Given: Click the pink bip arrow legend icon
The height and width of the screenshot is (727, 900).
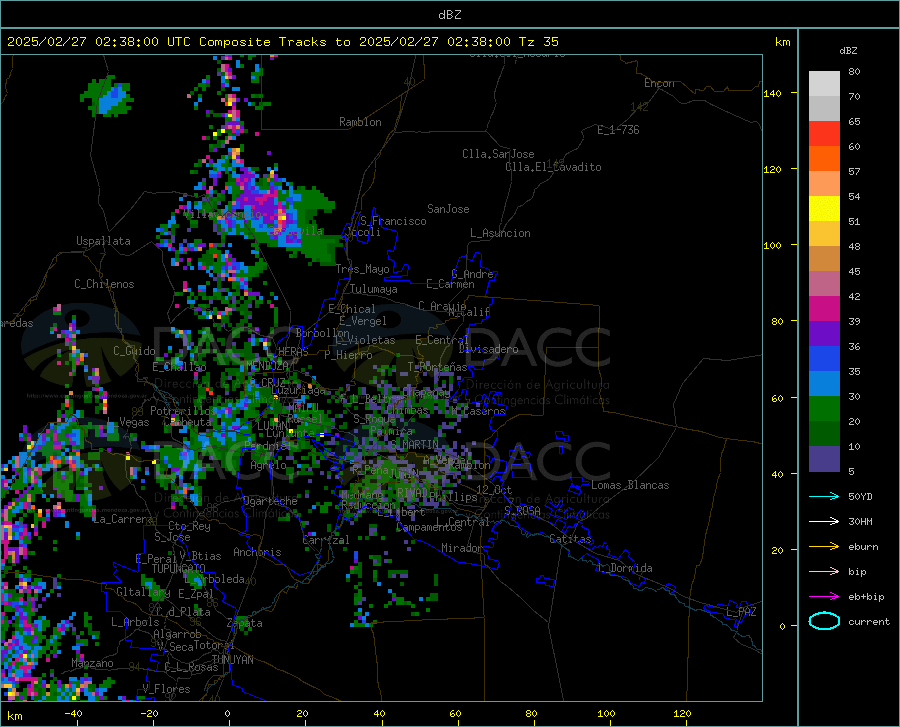Looking at the screenshot, I should tap(824, 572).
